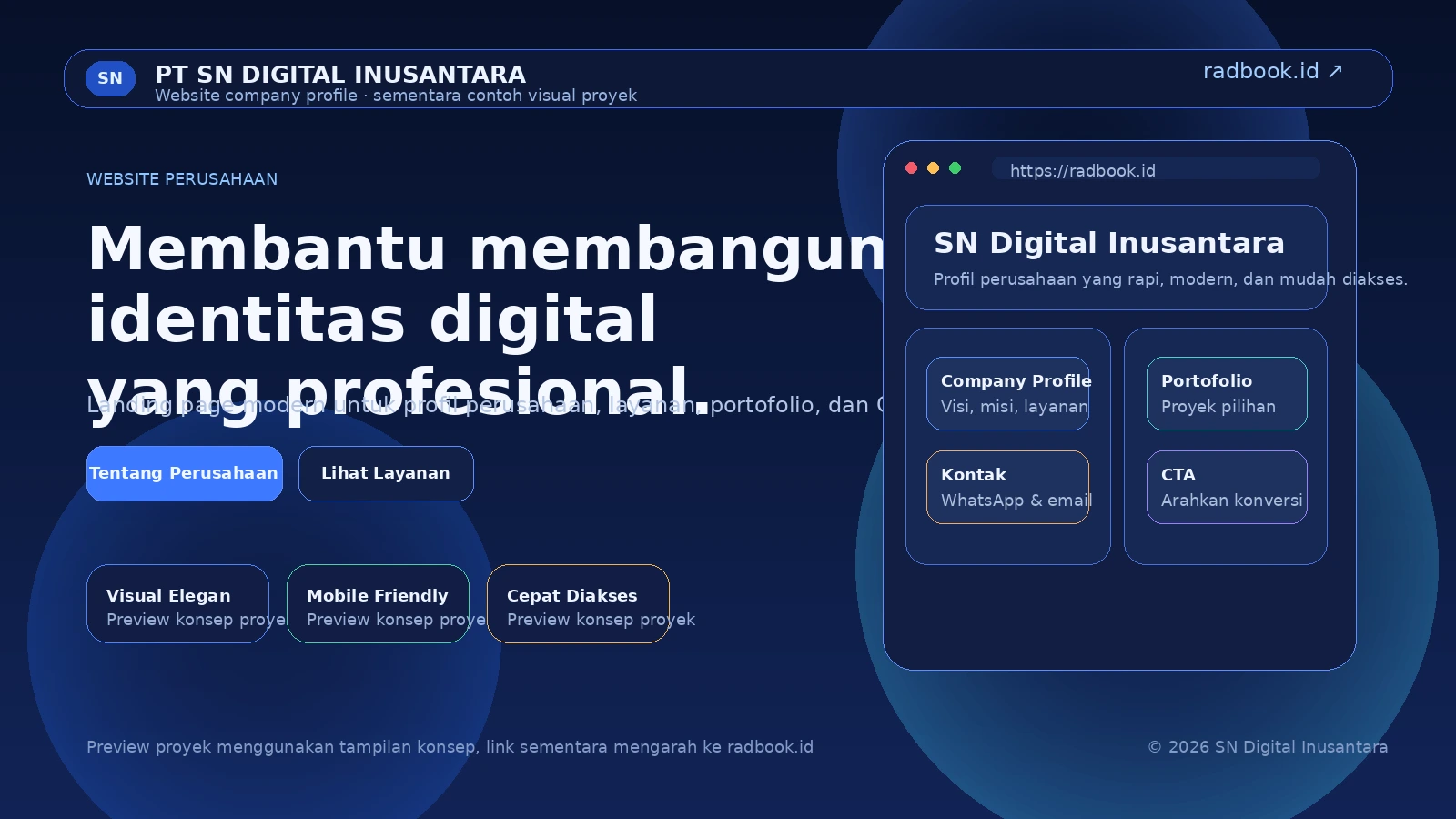Open the Portofolio card
The height and width of the screenshot is (819, 1456).
[x=1227, y=393]
